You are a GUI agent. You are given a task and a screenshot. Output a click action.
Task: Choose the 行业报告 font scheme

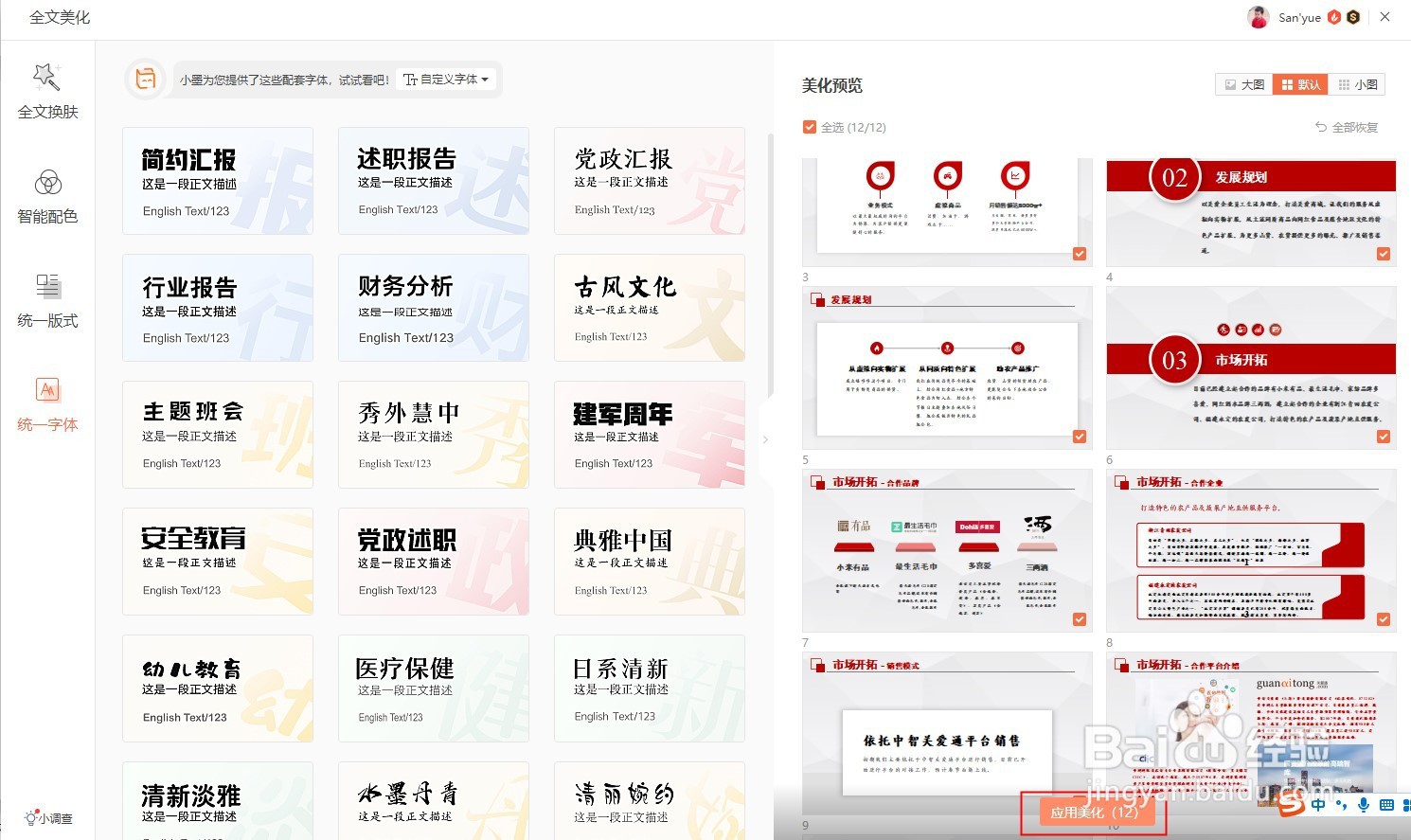pyautogui.click(x=218, y=308)
